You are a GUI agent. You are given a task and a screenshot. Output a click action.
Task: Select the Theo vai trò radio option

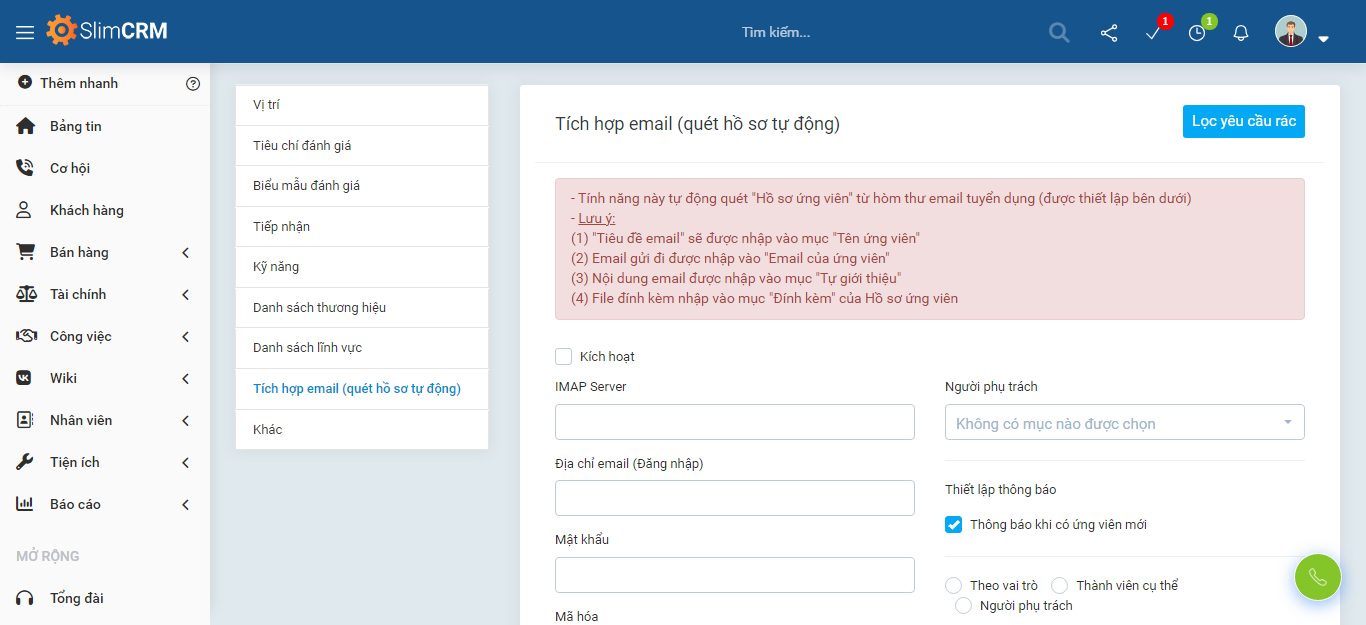coord(954,585)
